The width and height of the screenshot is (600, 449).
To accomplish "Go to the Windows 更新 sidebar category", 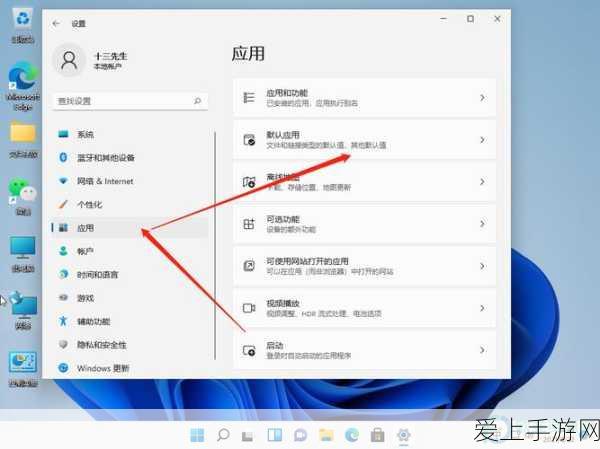I will (x=130, y=368).
